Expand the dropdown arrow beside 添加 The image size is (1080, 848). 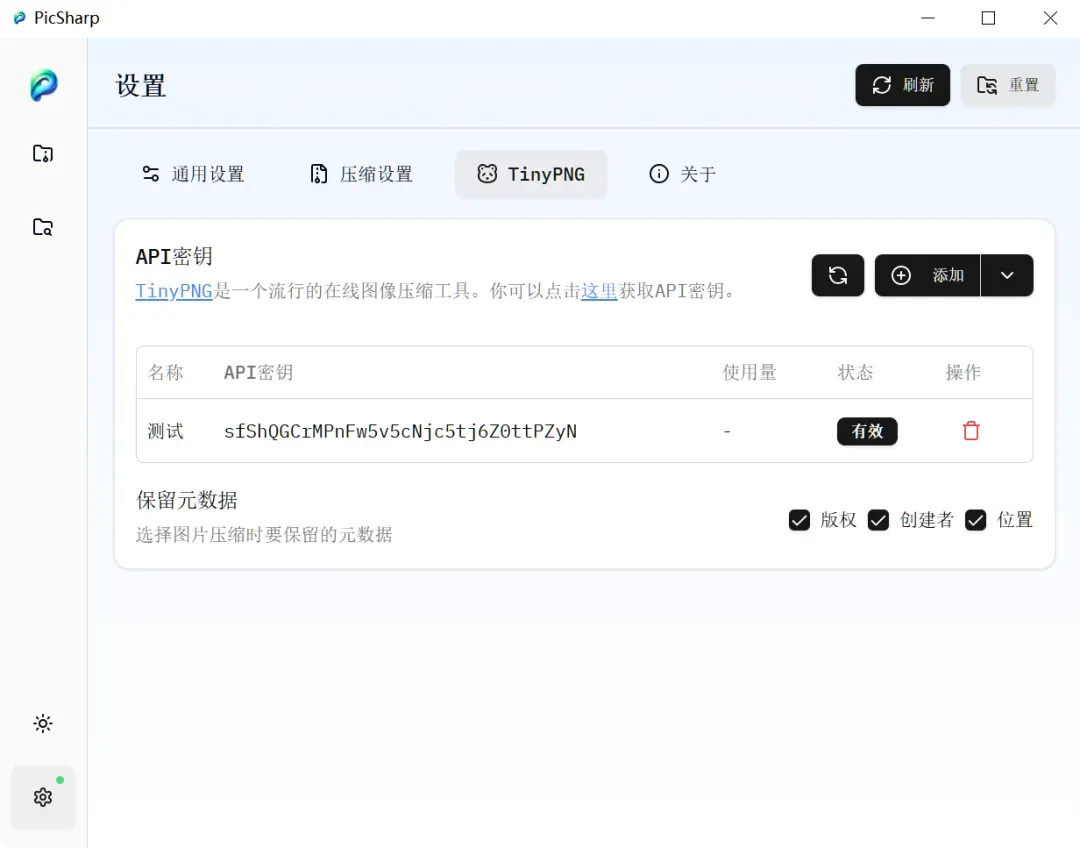click(1007, 276)
